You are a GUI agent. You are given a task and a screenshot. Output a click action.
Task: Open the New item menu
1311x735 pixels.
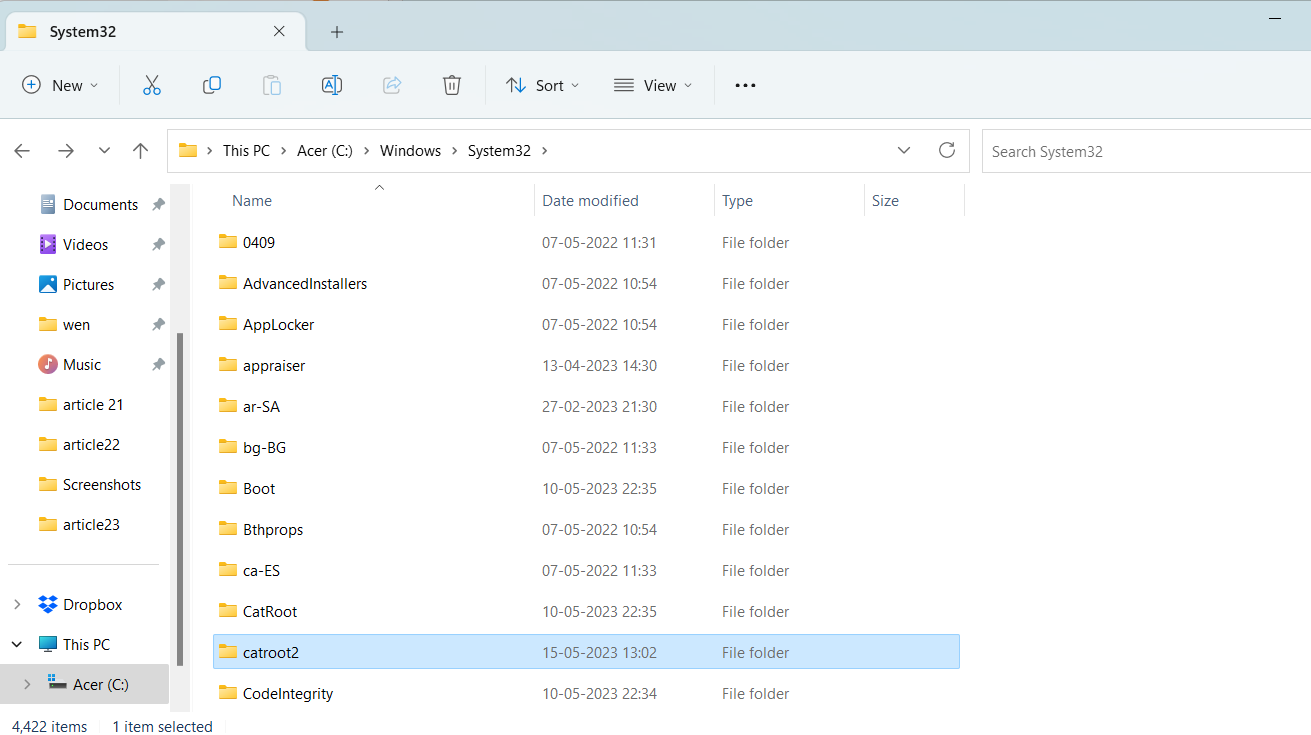point(60,86)
